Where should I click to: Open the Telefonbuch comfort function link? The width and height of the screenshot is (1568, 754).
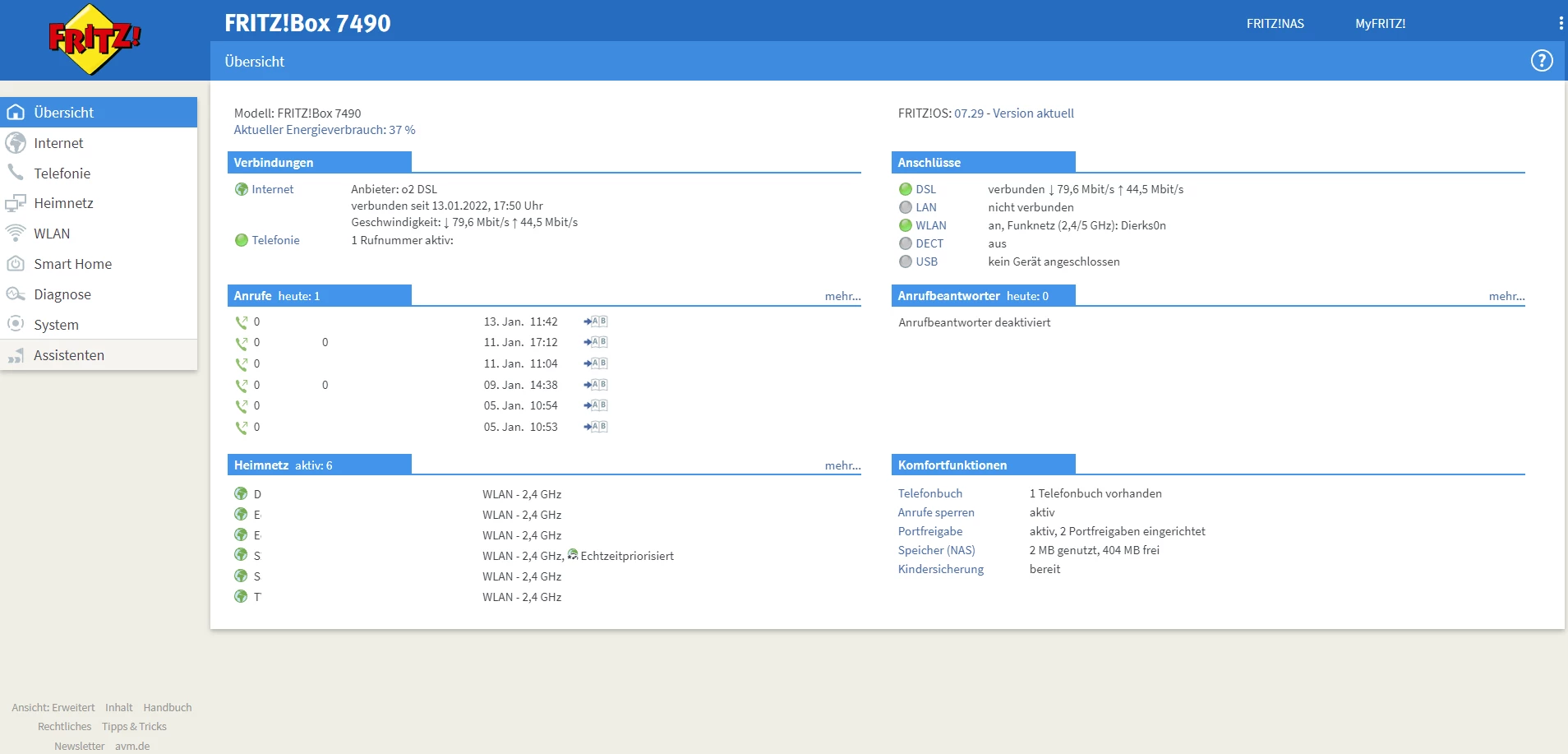[x=930, y=493]
